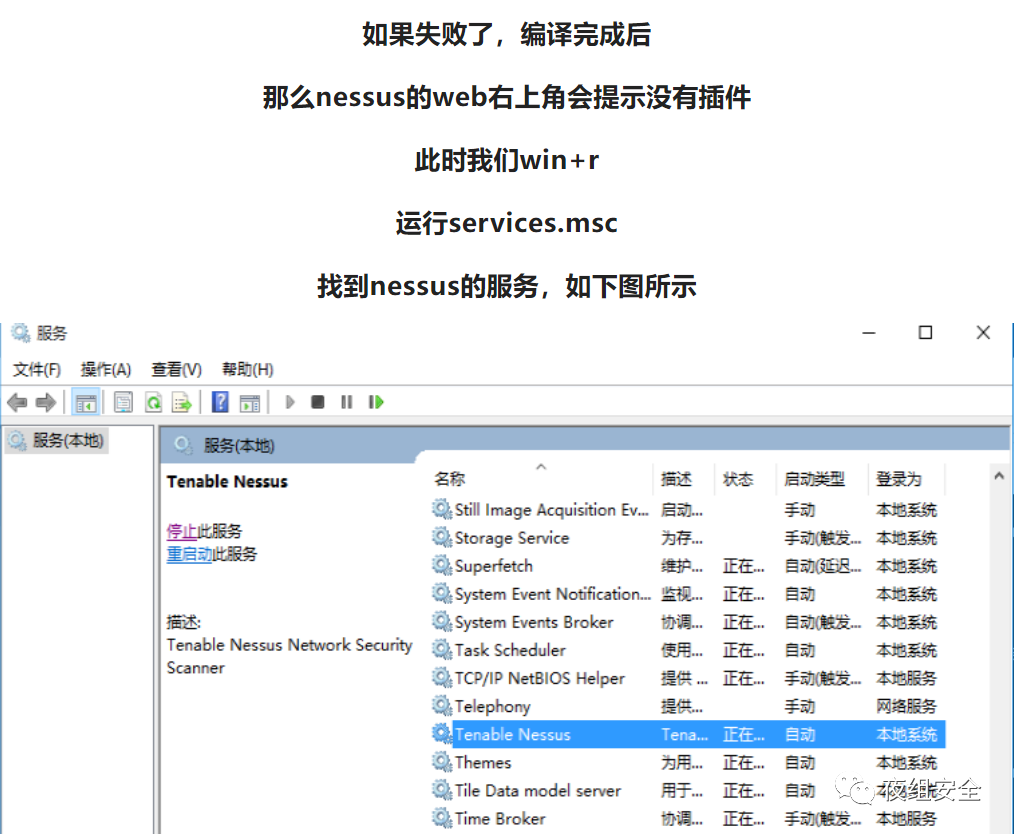Select the Task Scheduler service

tap(687, 650)
